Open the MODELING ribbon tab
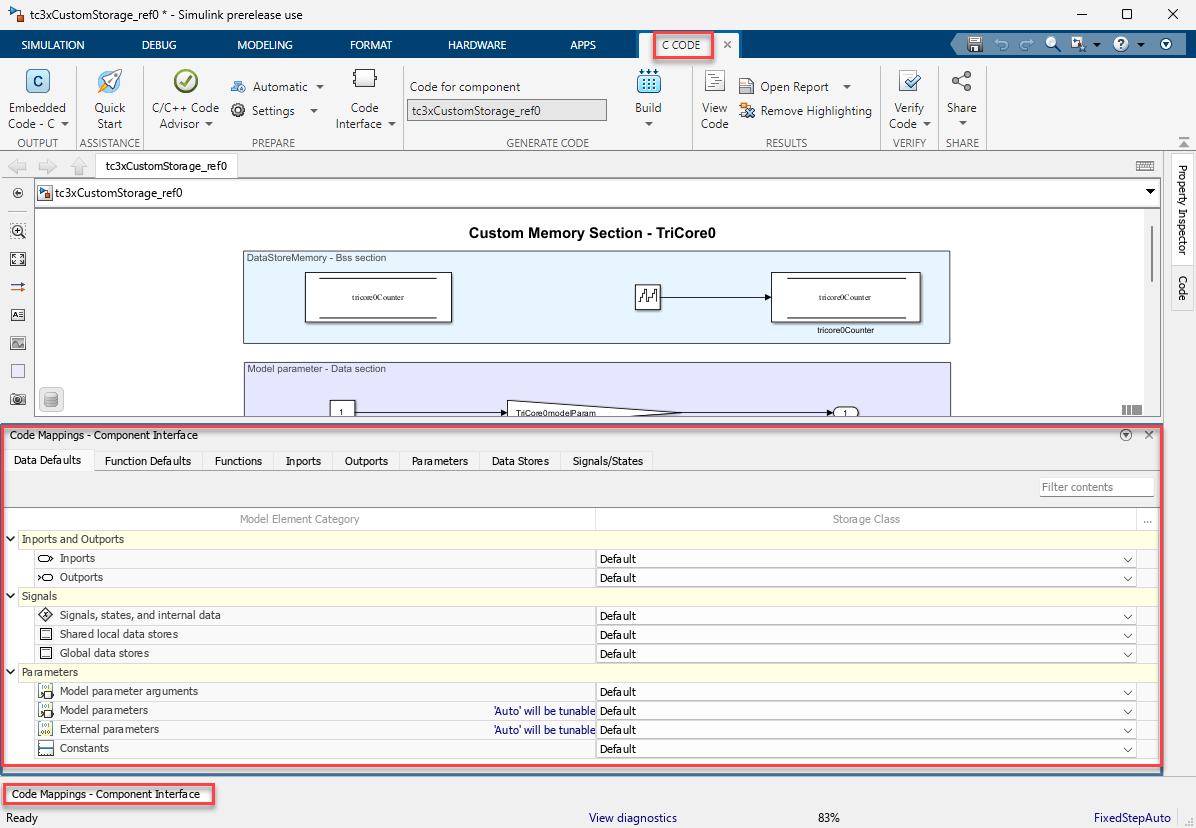1196x828 pixels. point(265,45)
